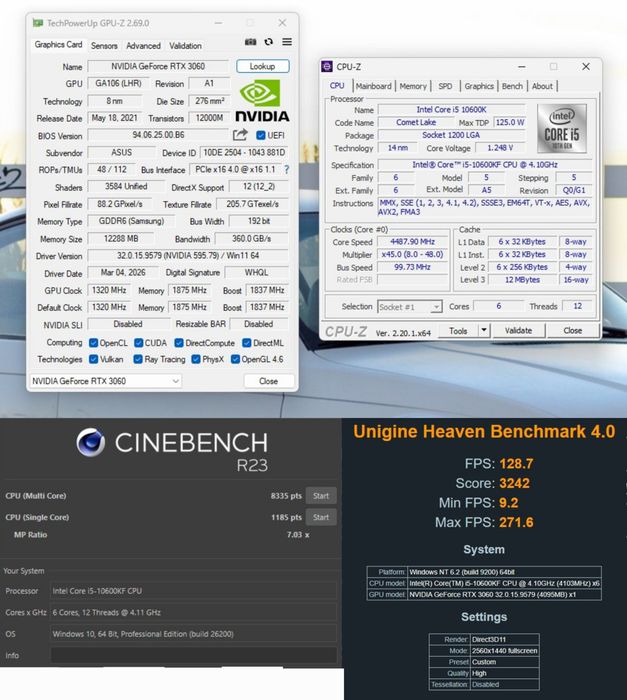The image size is (627, 700).
Task: Open the Mainboard tab in CPU-Z
Action: point(374,86)
